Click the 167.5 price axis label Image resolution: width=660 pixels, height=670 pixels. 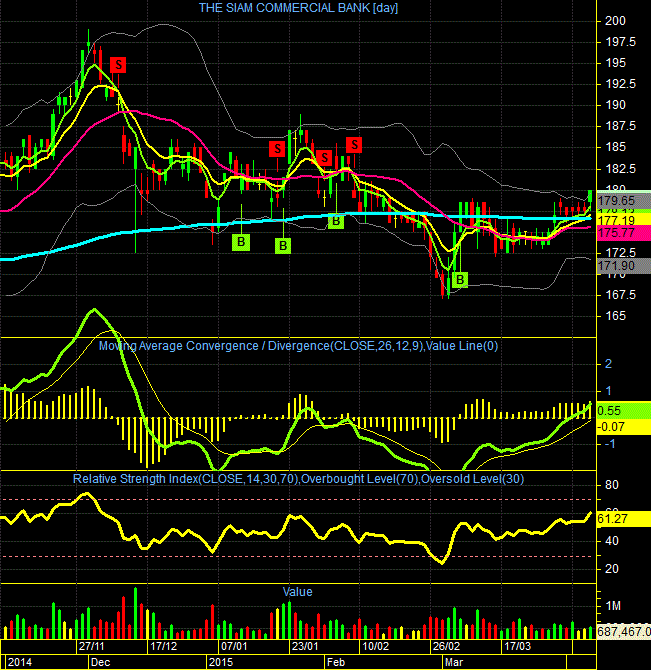(x=621, y=295)
